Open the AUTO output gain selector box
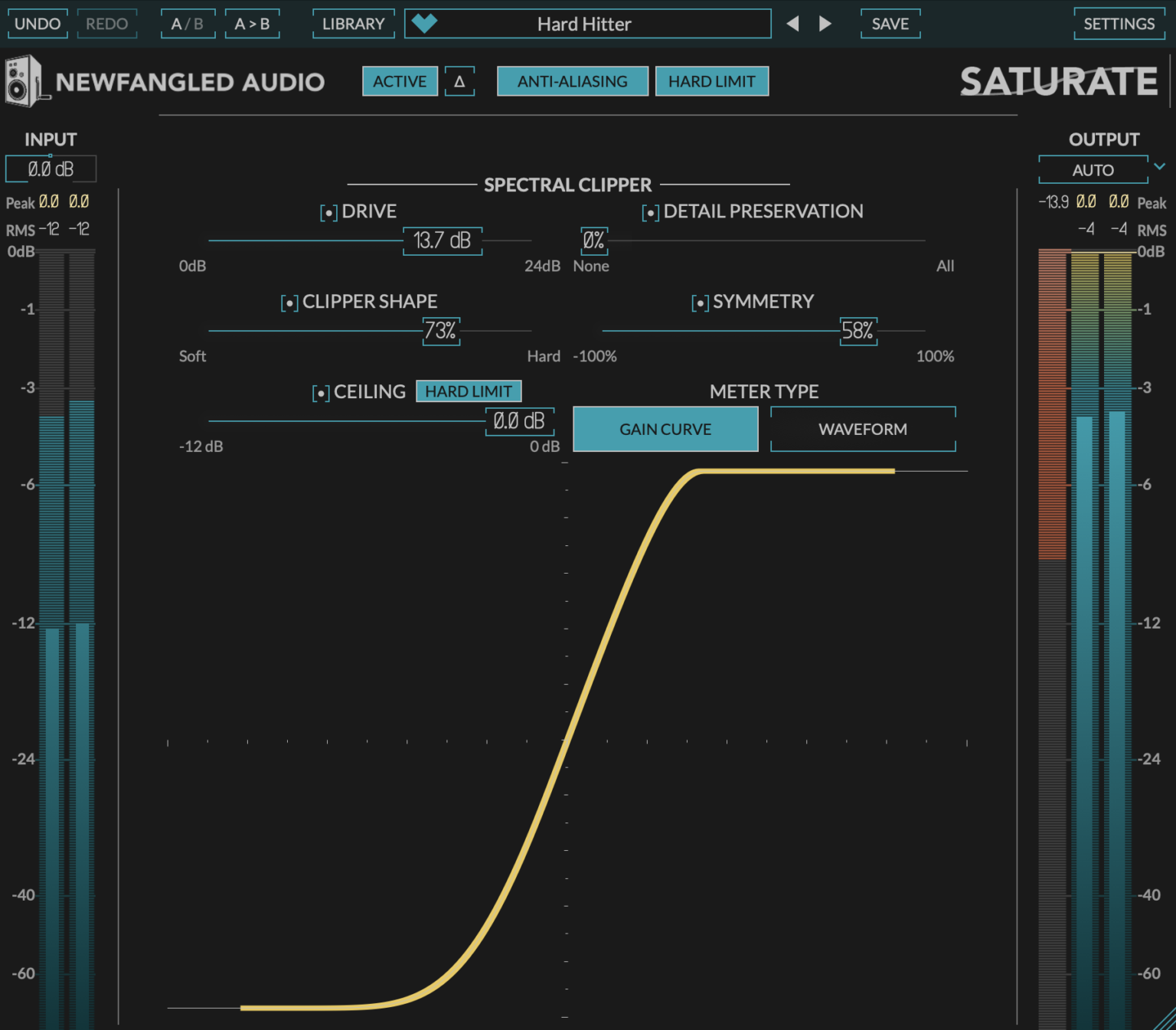 pyautogui.click(x=1093, y=169)
